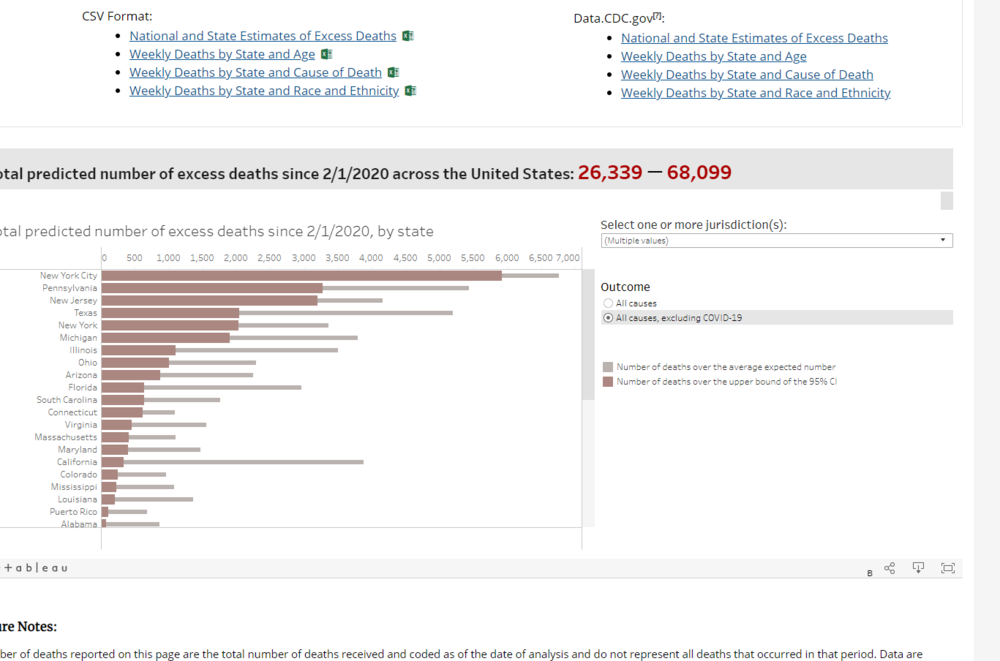
Task: Click legend text about average expected number
Action: click(x=726, y=367)
